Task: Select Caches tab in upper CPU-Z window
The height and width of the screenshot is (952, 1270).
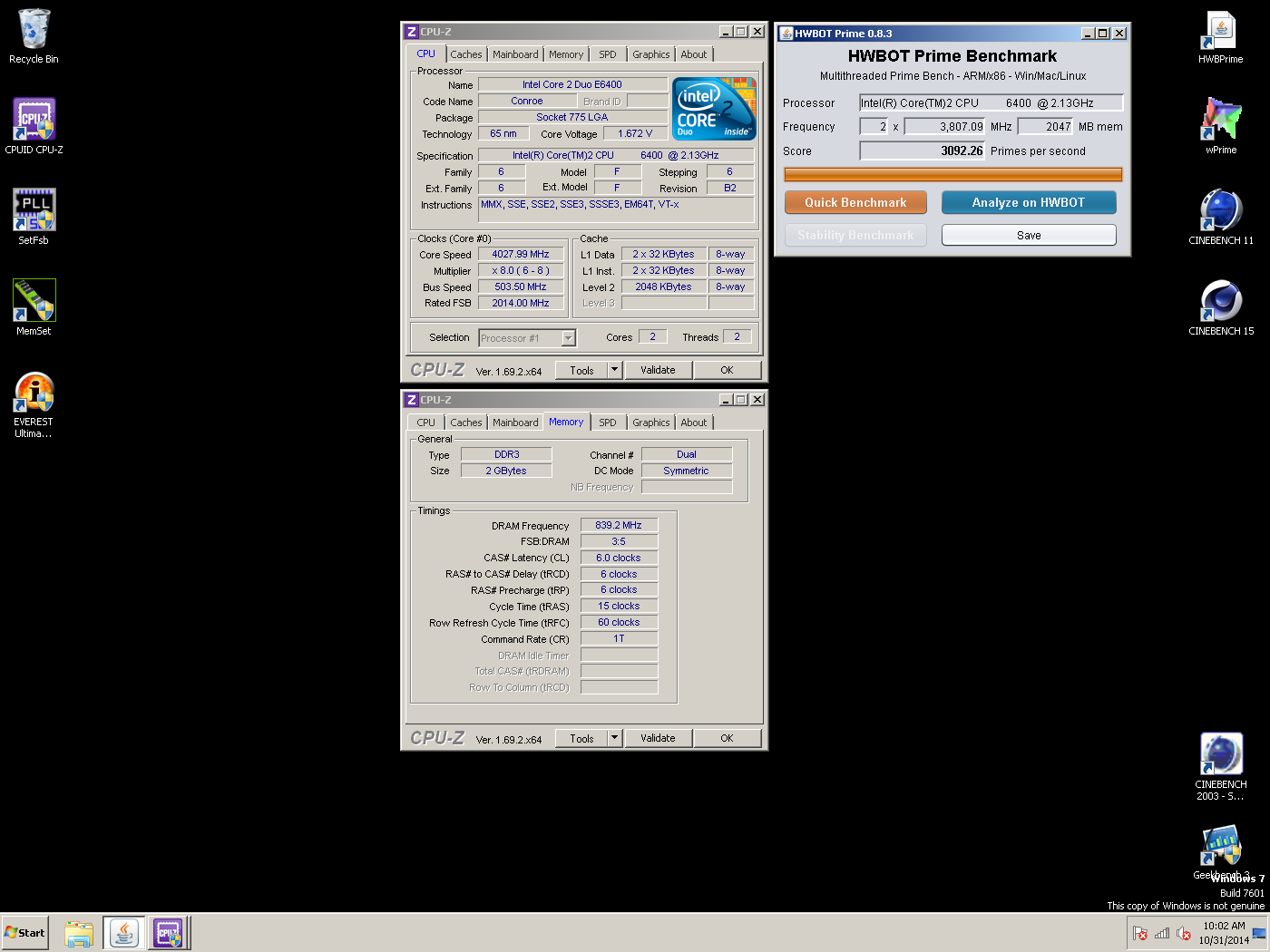Action: point(466,54)
